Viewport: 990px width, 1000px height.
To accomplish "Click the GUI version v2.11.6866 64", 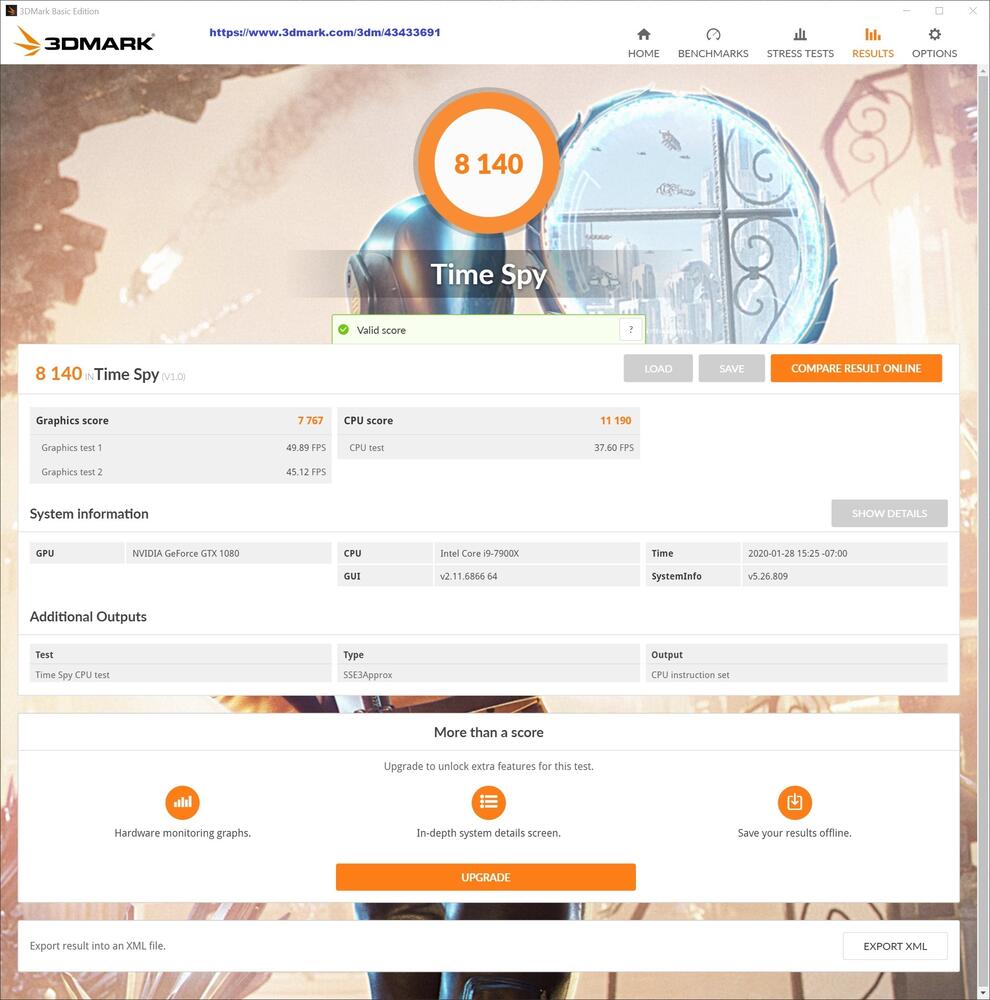I will 468,576.
